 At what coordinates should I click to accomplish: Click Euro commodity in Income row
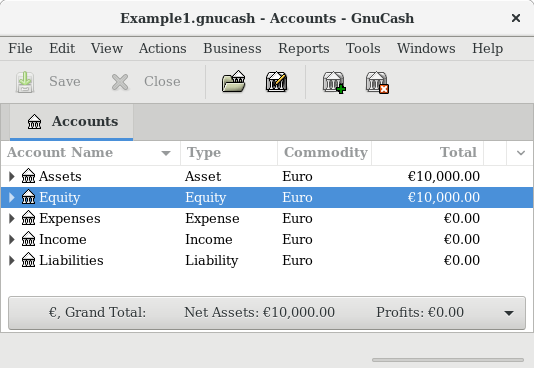coord(297,240)
